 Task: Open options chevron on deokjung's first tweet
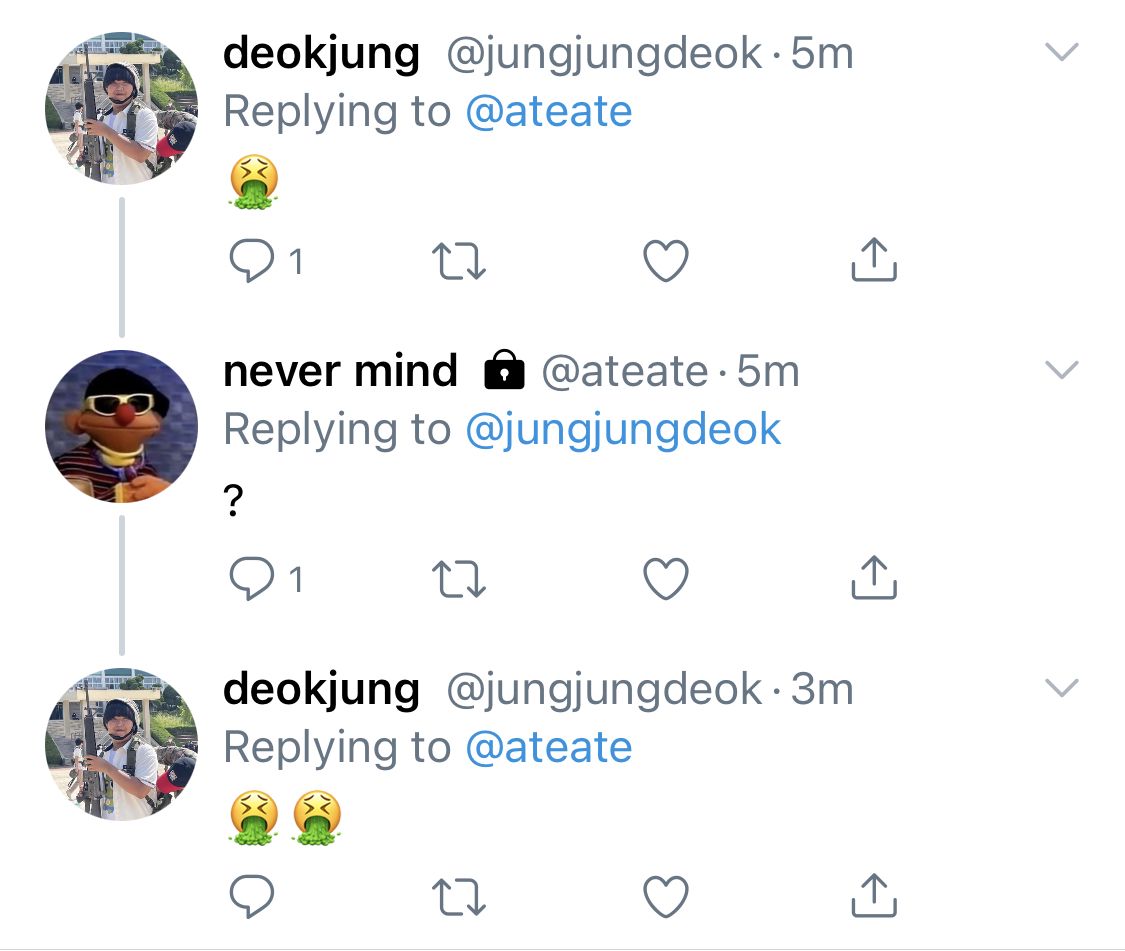point(1062,52)
